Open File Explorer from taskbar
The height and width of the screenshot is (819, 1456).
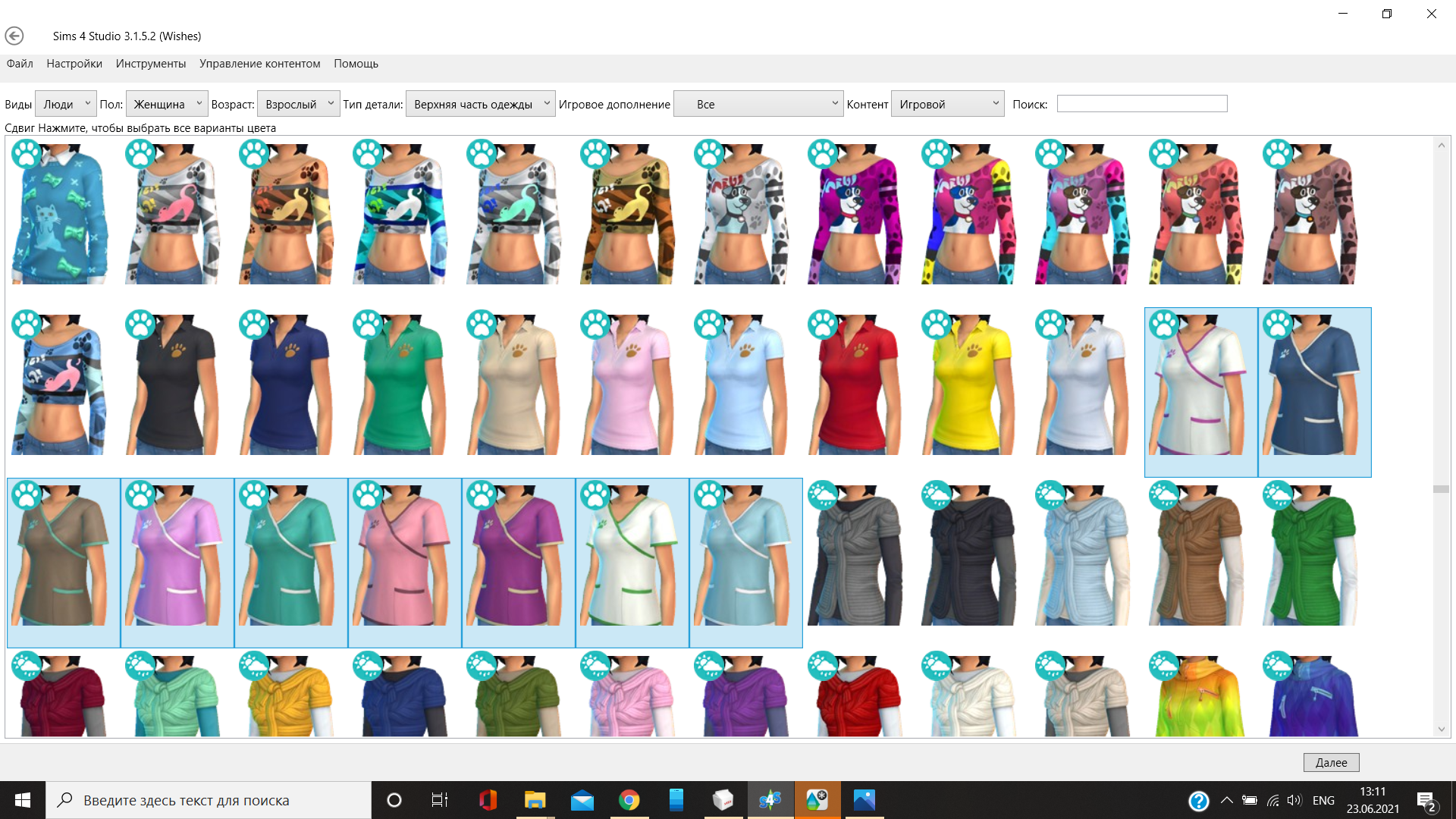click(535, 800)
